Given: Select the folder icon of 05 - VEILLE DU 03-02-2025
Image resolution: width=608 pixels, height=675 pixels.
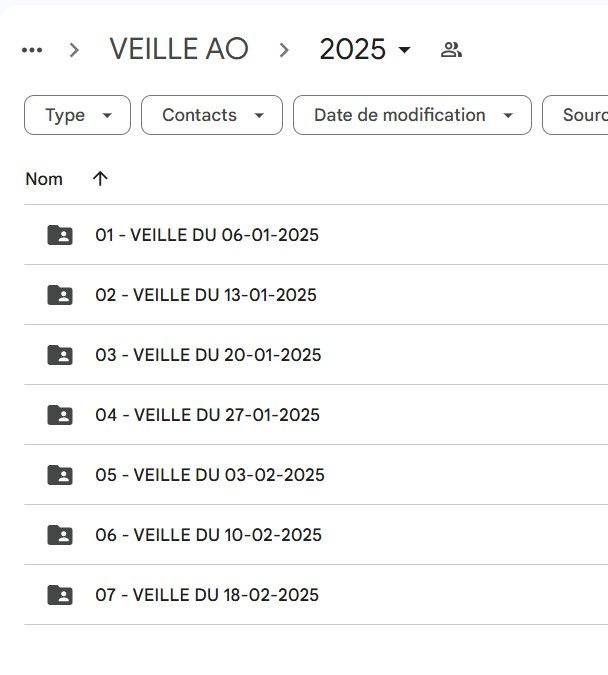Looking at the screenshot, I should pyautogui.click(x=60, y=475).
